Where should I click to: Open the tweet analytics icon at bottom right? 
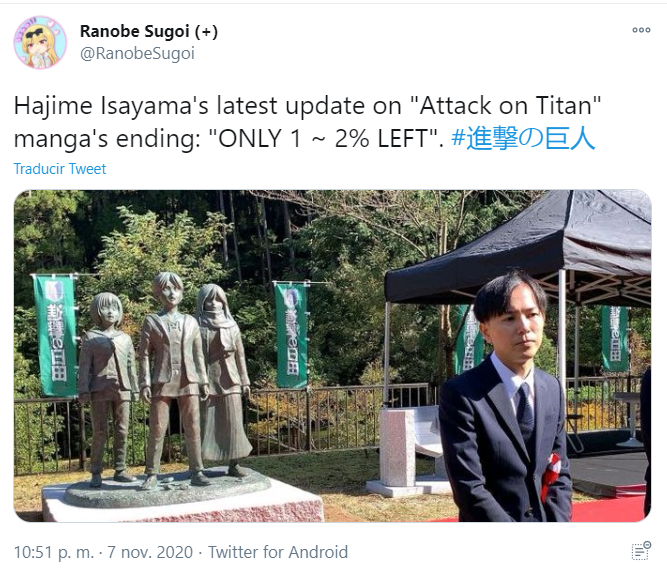point(641,551)
